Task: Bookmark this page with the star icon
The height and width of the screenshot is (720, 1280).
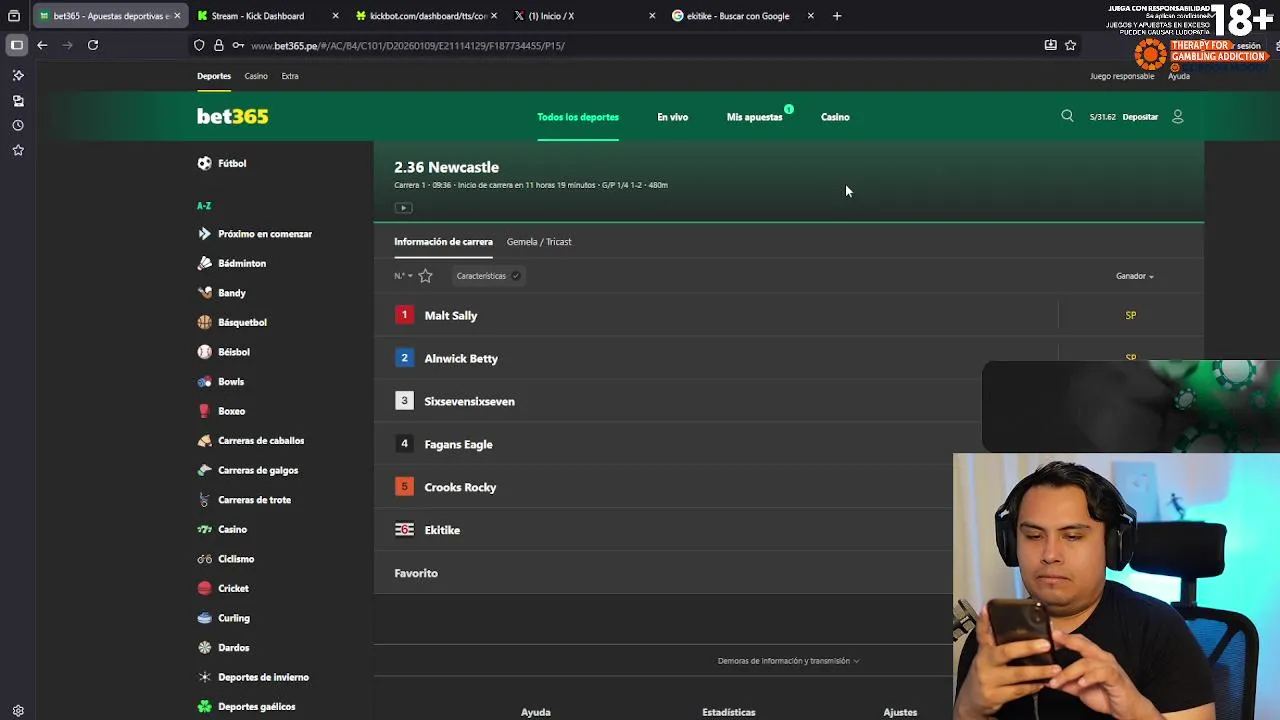Action: pos(1070,45)
